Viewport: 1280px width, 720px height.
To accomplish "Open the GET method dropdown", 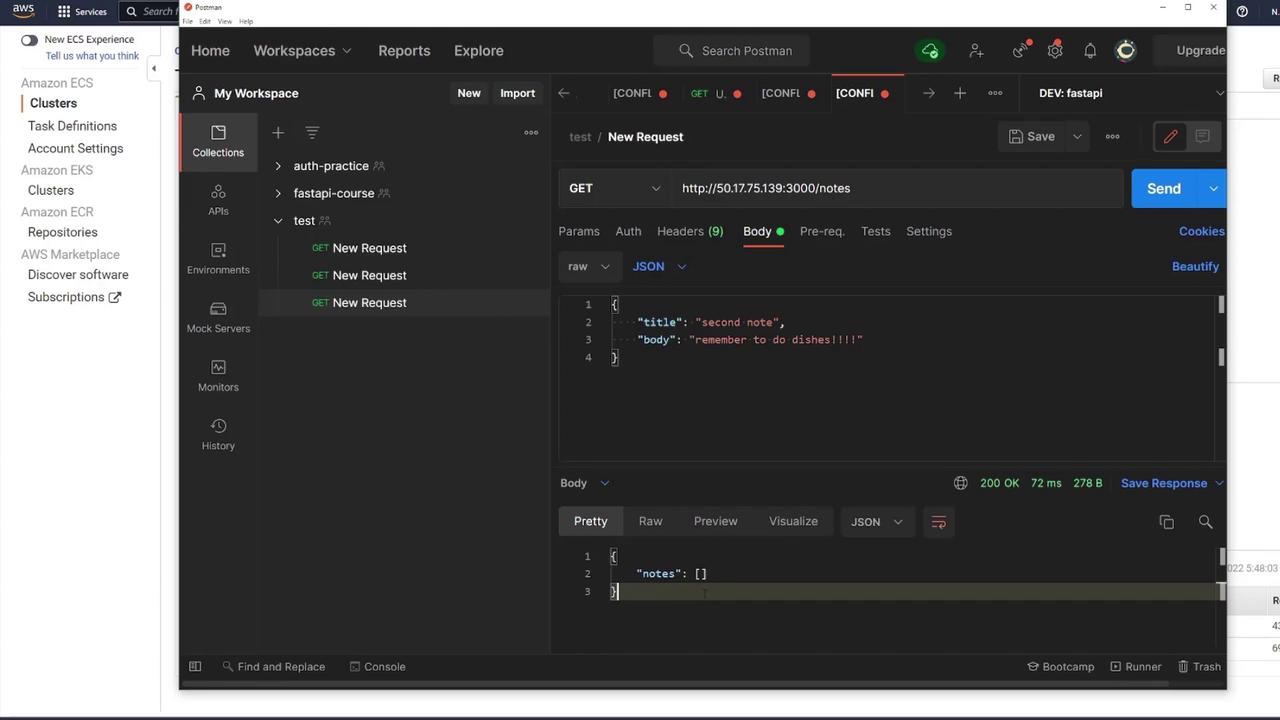I will coord(614,188).
